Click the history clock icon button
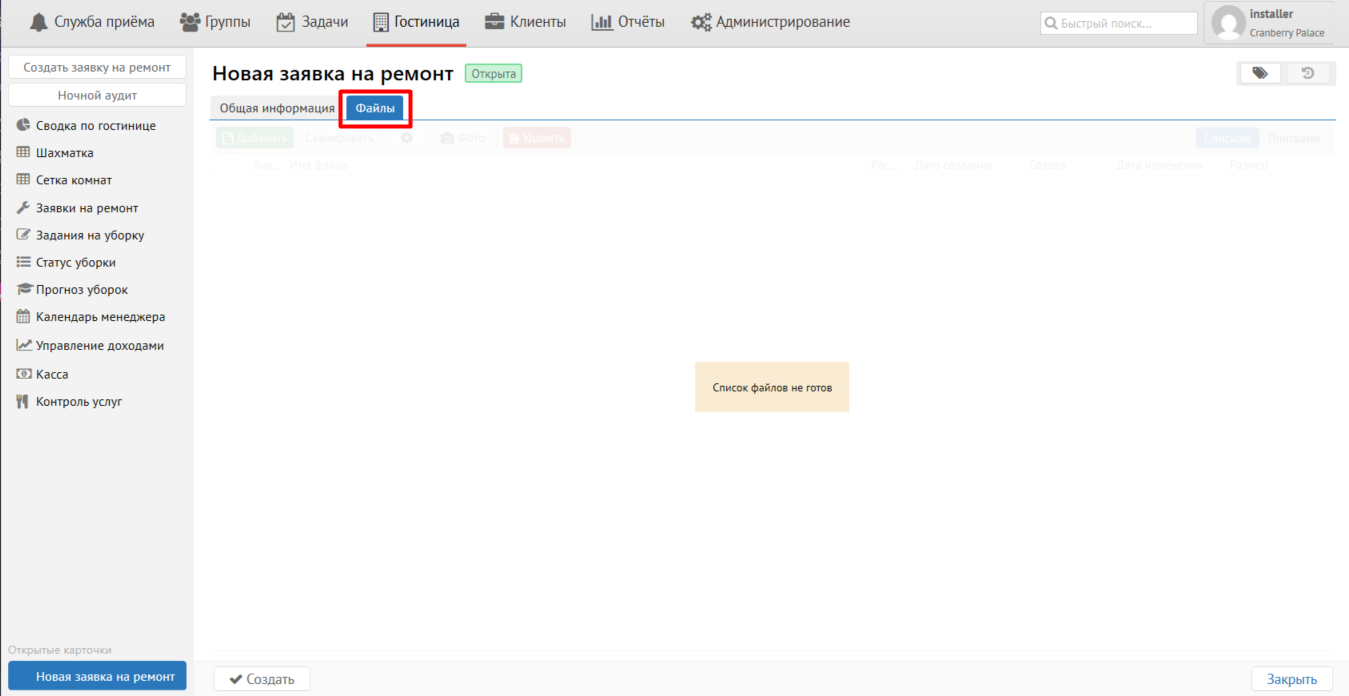Viewport: 1349px width, 696px height. coord(1307,73)
